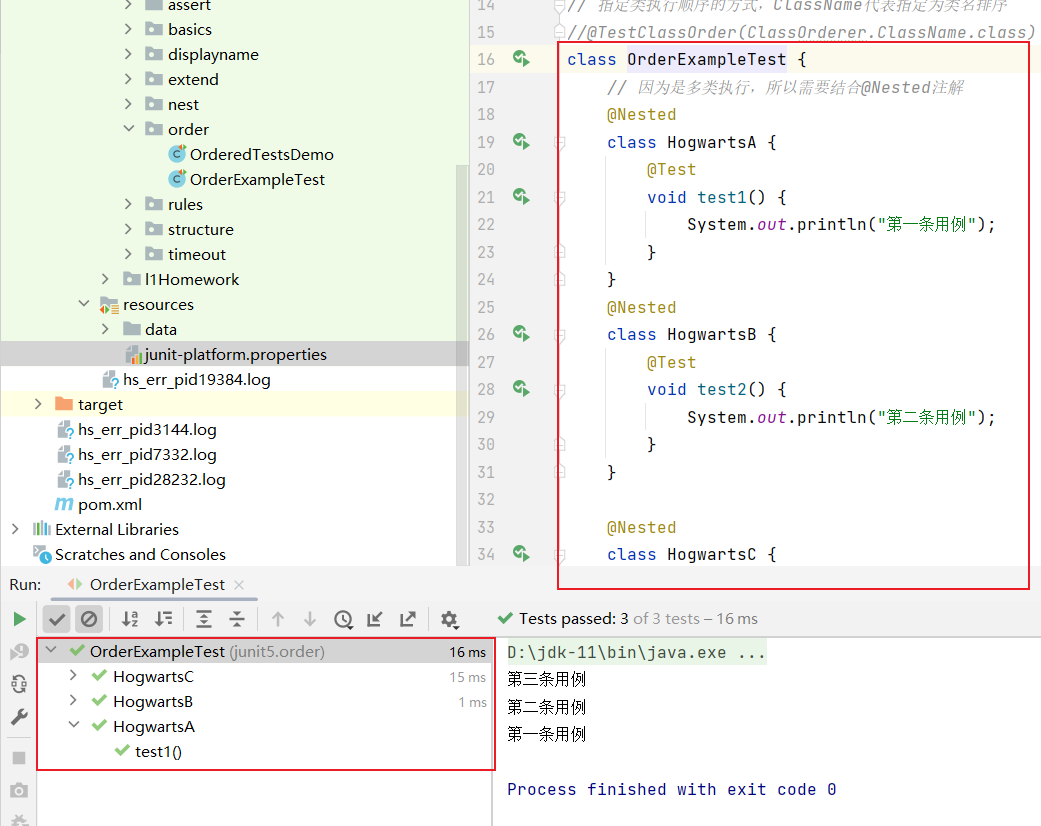This screenshot has height=826, width=1041.
Task: Open test runner settings gear
Action: pyautogui.click(x=449, y=619)
